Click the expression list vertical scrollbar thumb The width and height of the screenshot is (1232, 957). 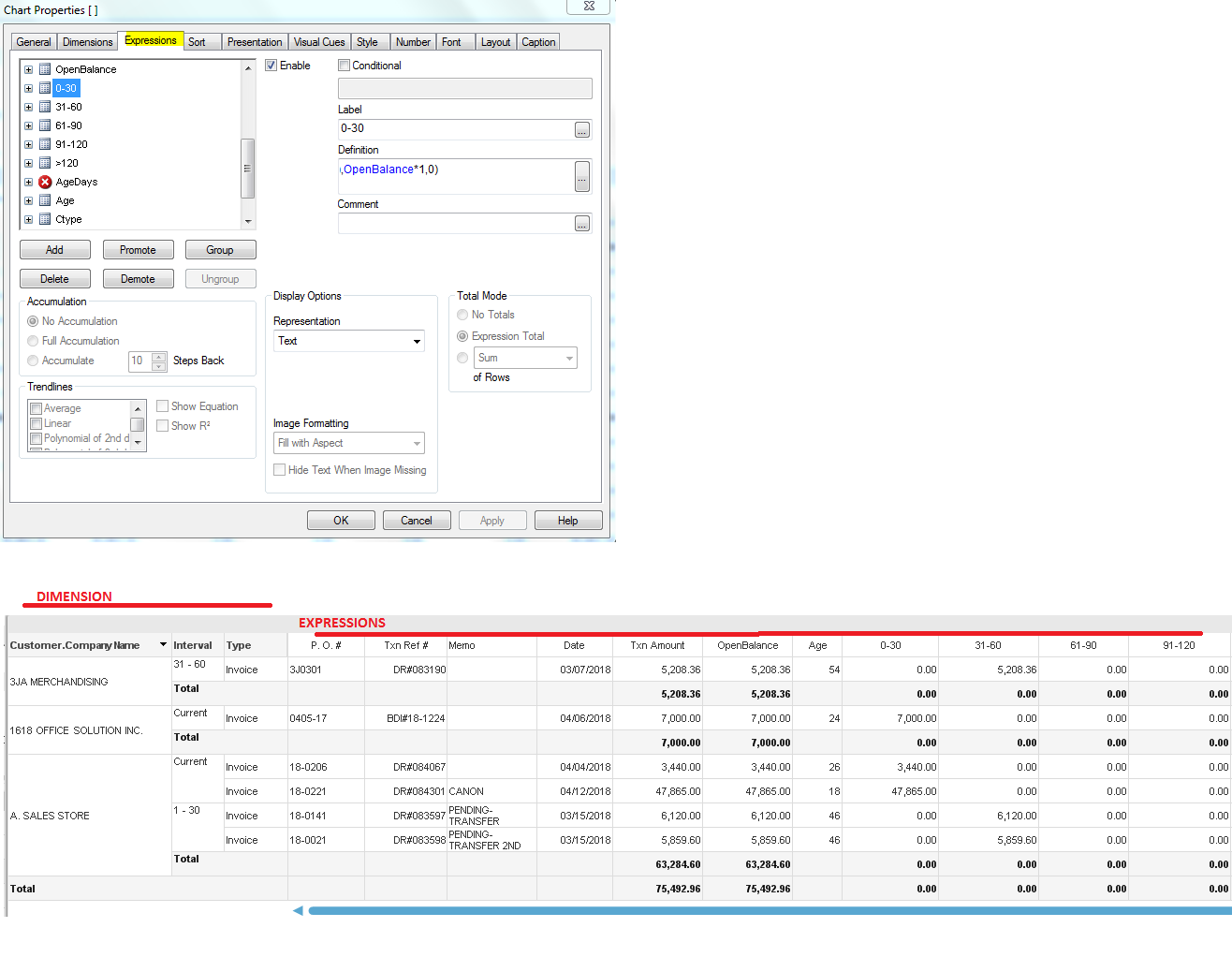tap(248, 169)
